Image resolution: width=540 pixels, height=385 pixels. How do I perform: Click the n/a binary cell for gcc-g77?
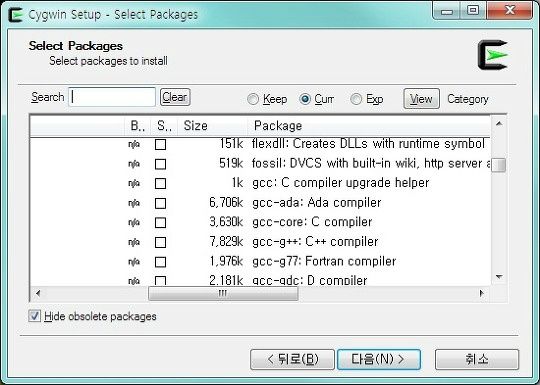134,262
